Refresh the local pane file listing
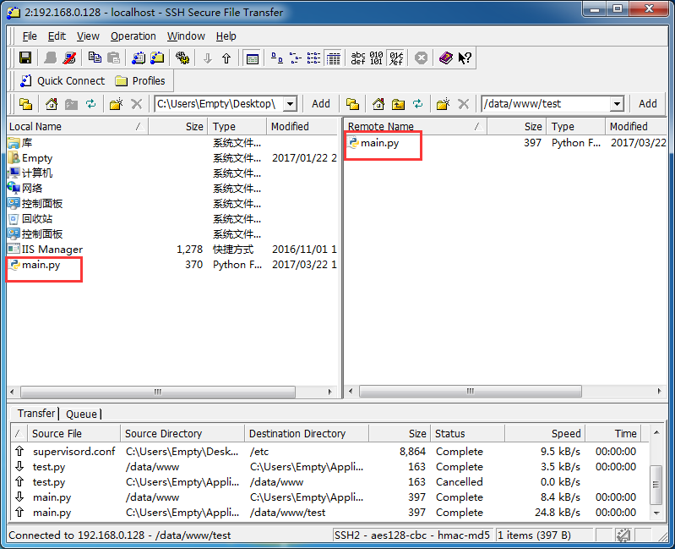The width and height of the screenshot is (675, 549). click(91, 104)
